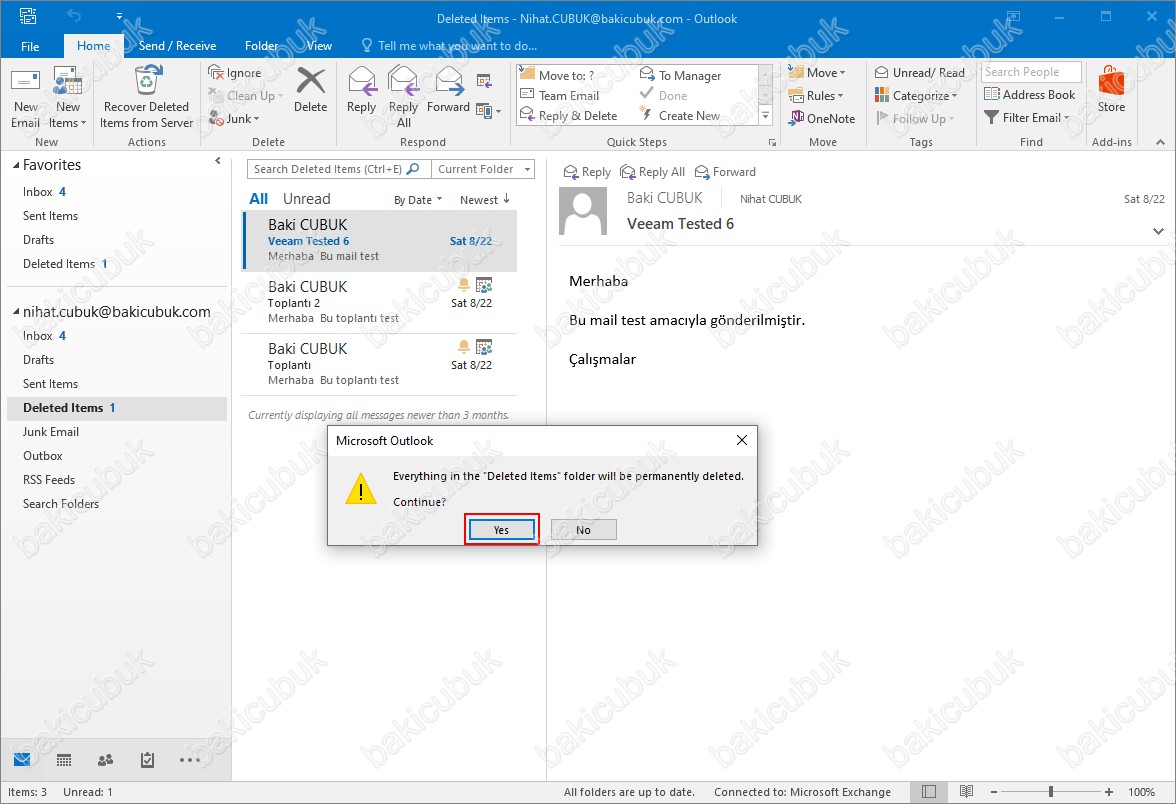The image size is (1176, 804).
Task: Click Recover Deleted Items from Server
Action: tap(146, 98)
